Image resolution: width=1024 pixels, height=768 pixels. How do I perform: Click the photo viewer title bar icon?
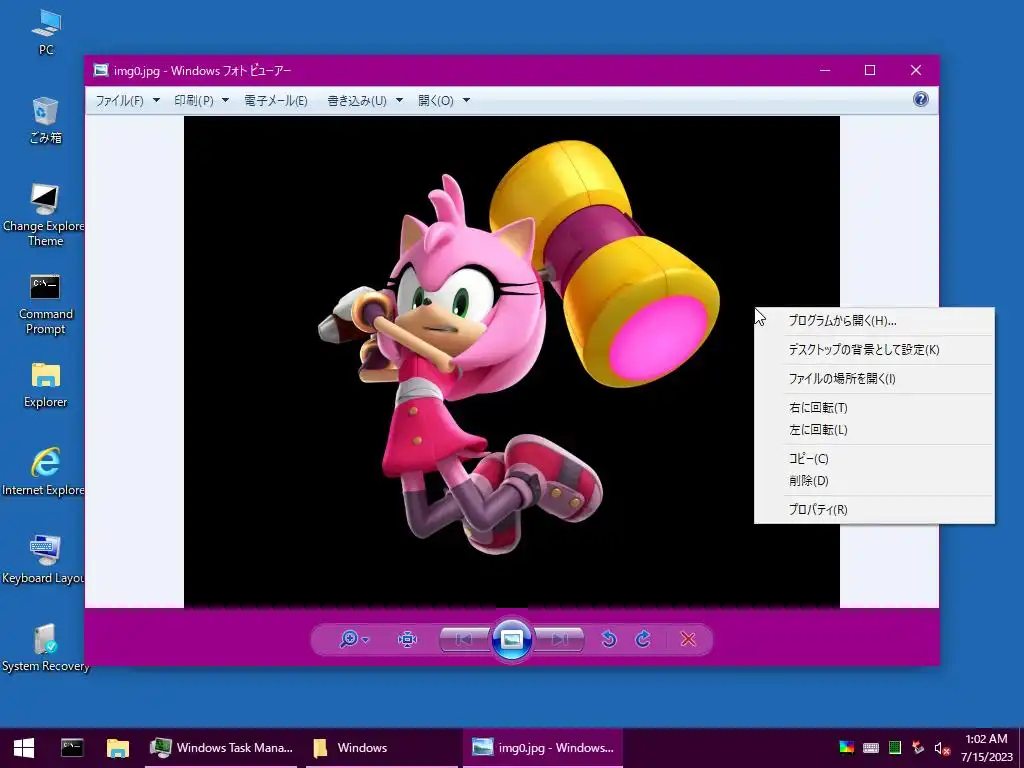click(101, 70)
